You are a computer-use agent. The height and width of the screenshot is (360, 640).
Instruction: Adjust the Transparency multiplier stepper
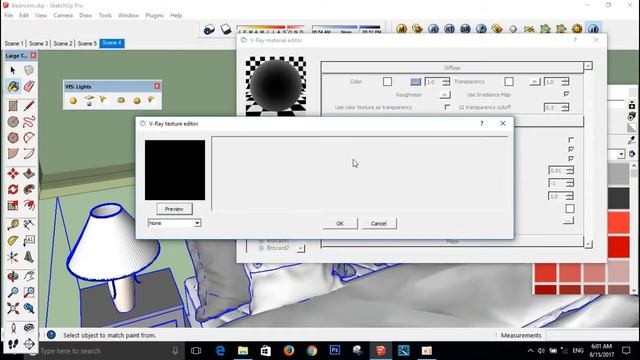565,82
